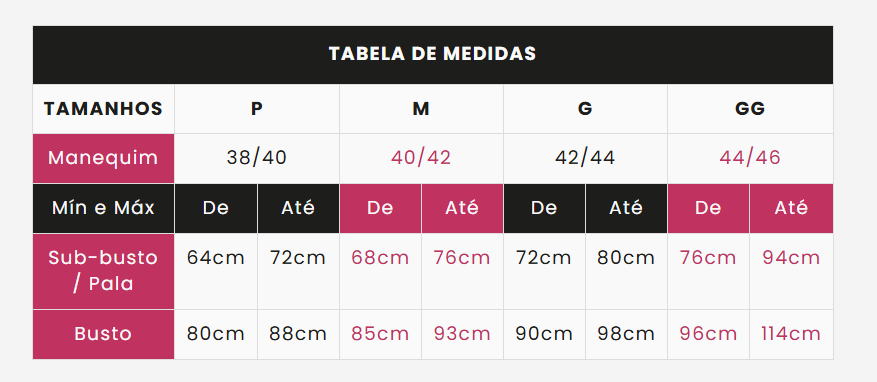Image resolution: width=877 pixels, height=382 pixels.
Task: Click the 42/44 manequim cell
Action: [x=585, y=158]
